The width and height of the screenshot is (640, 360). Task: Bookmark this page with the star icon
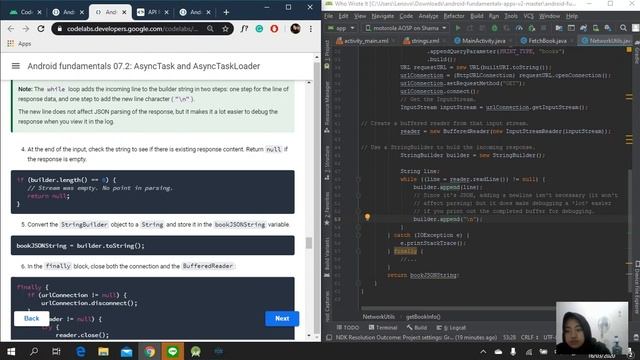[x=225, y=29]
